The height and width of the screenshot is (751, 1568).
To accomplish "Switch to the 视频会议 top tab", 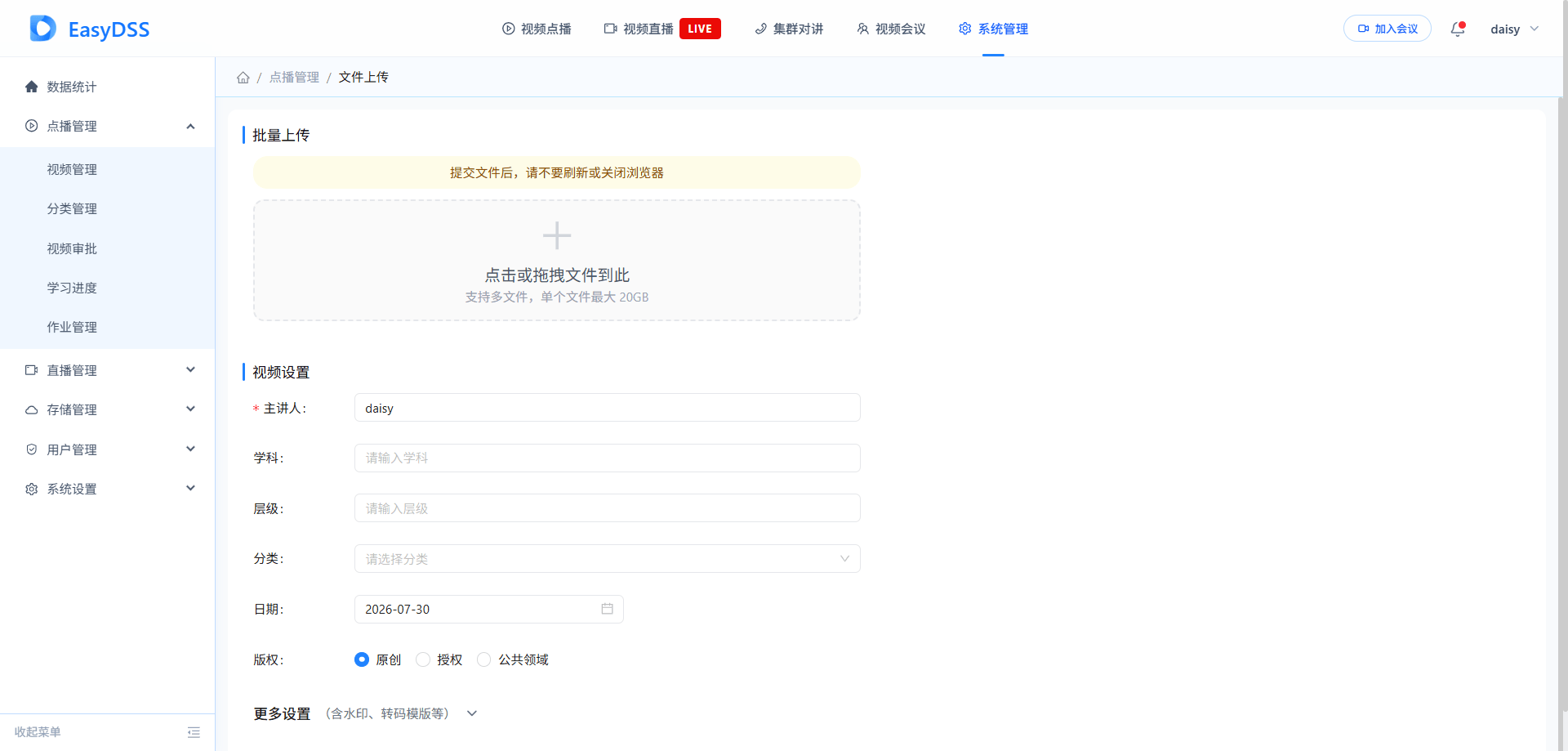I will 891,29.
